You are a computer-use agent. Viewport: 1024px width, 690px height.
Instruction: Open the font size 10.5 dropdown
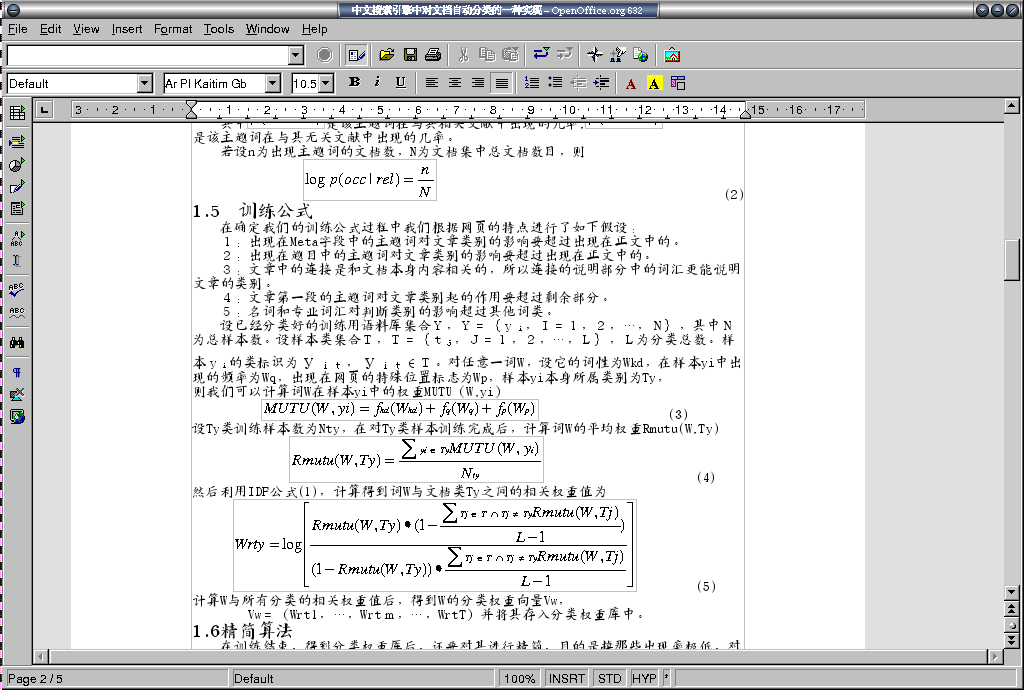(x=327, y=83)
